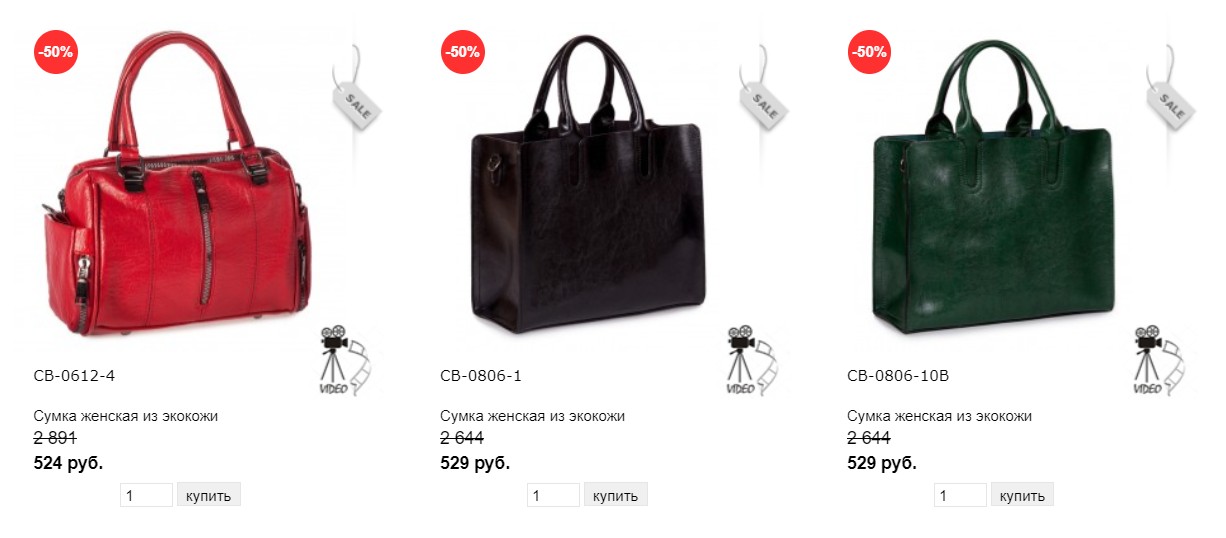Open the video icon for CB-0612-4

tap(343, 360)
